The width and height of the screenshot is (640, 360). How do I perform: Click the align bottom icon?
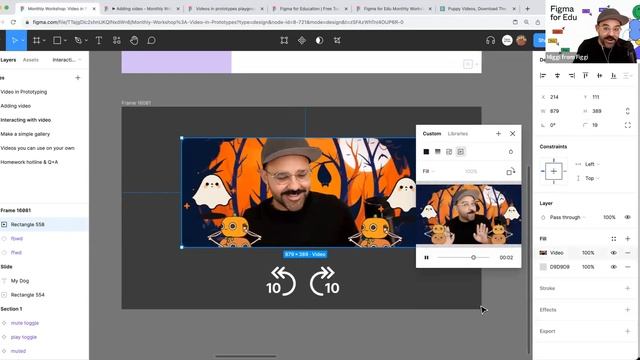[613, 76]
